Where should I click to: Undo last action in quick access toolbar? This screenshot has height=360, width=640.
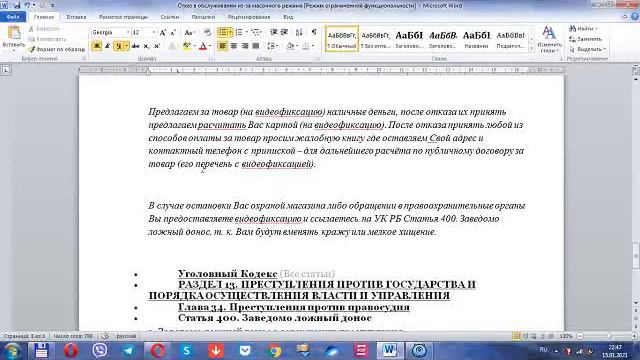point(27,5)
